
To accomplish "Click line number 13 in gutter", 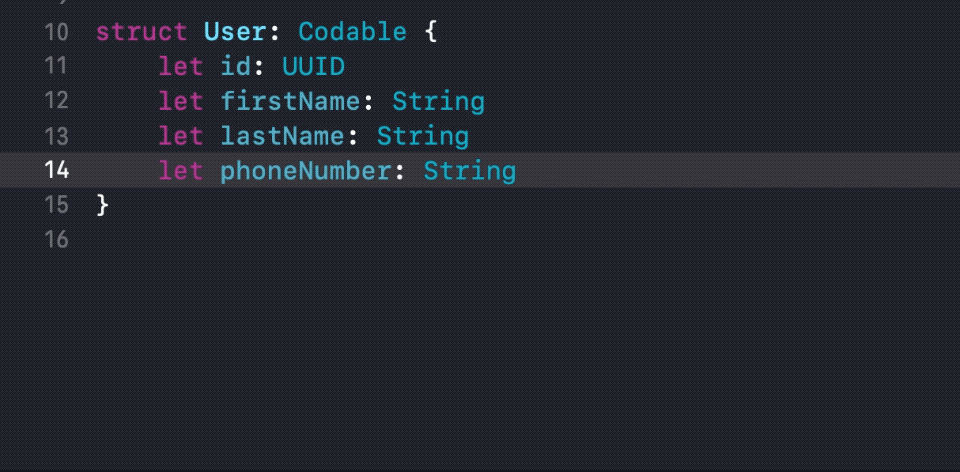I will coord(56,136).
